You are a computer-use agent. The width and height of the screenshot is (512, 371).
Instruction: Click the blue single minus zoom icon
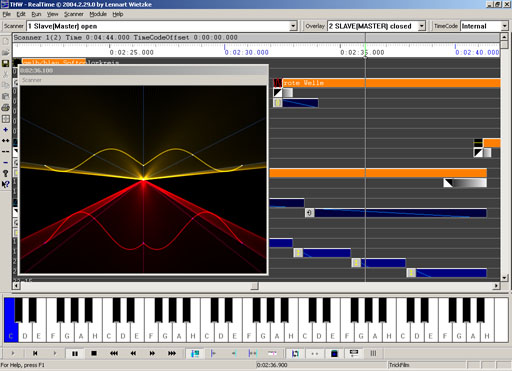coord(5,162)
